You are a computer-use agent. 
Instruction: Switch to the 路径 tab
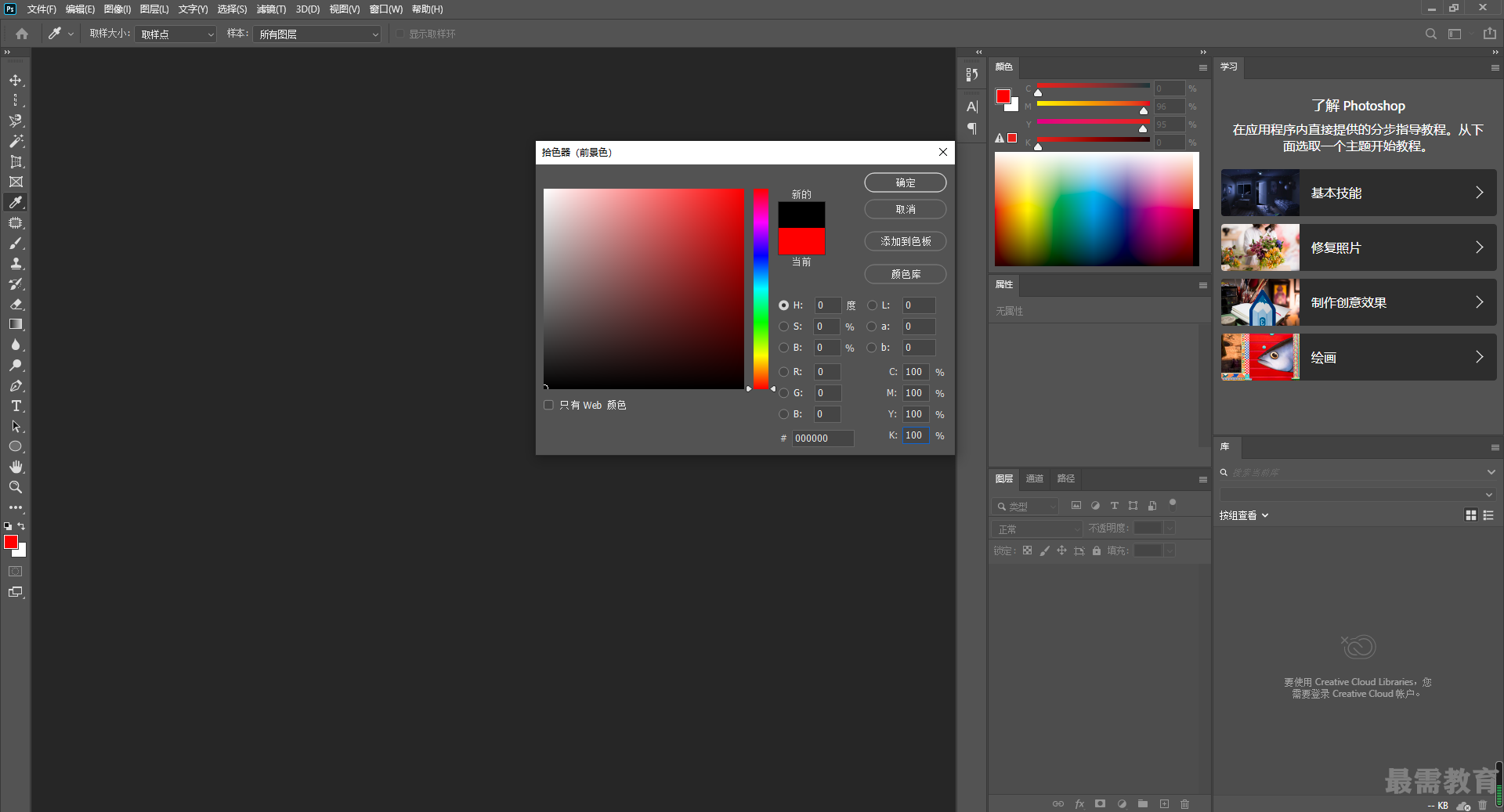[1066, 478]
